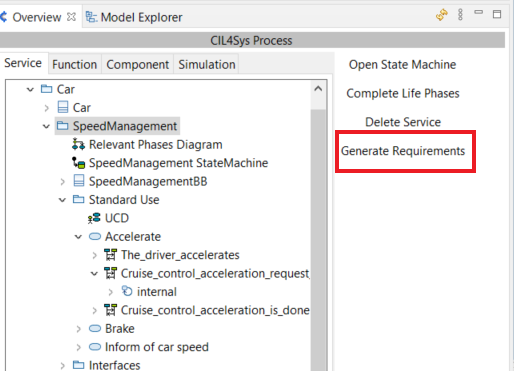Click the tree scroll up arrow
This screenshot has width=514, height=371.
tap(318, 89)
